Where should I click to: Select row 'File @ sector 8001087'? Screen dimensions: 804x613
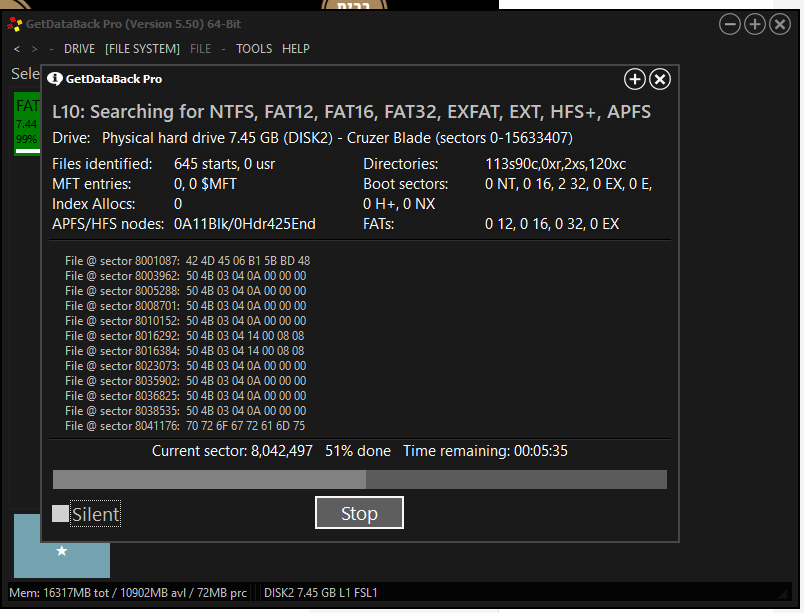[188, 261]
